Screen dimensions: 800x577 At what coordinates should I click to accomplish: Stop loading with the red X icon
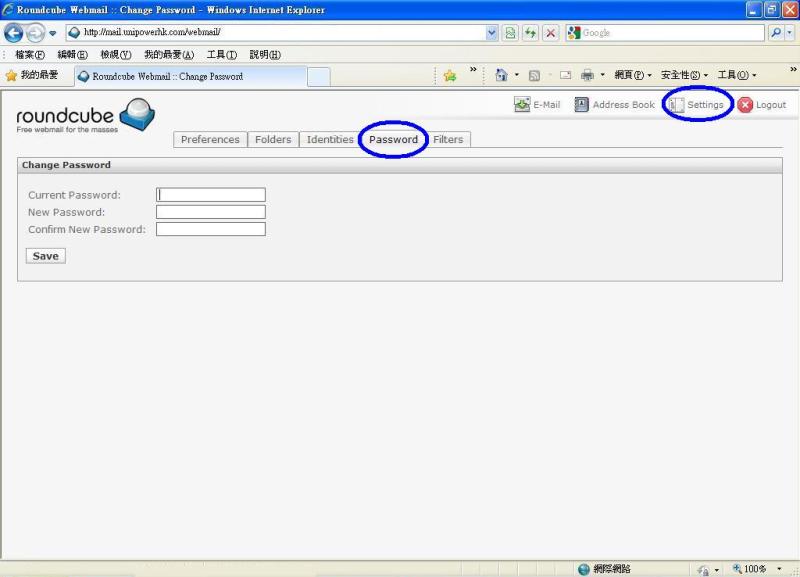[551, 33]
